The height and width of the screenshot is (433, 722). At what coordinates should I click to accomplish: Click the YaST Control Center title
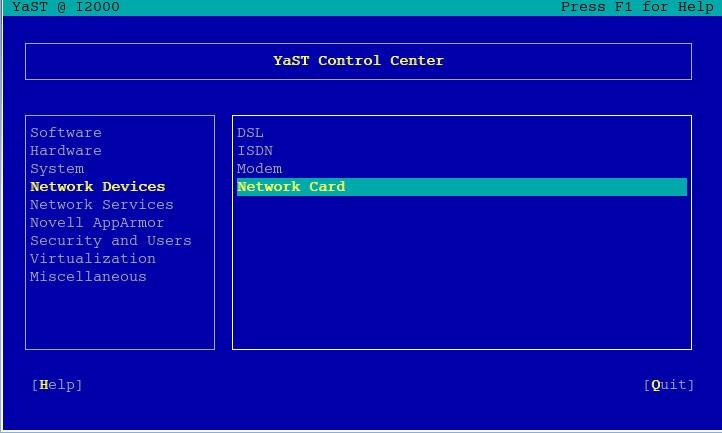coord(358,61)
